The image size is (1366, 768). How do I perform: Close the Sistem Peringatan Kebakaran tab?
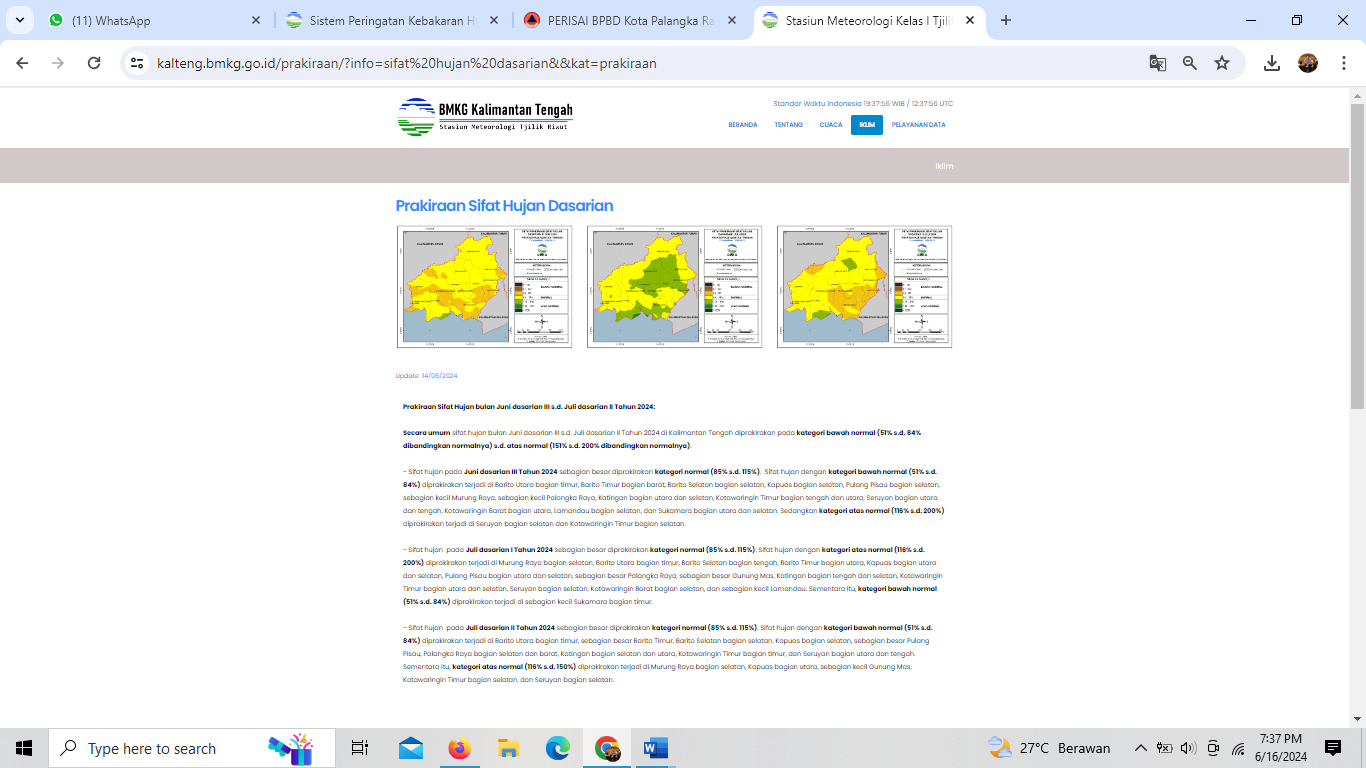point(493,20)
